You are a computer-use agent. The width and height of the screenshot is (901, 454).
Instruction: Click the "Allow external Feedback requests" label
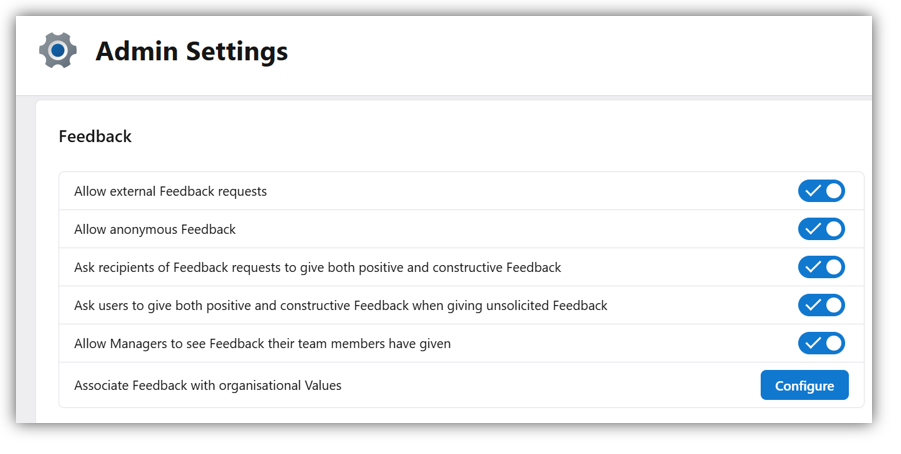click(170, 191)
